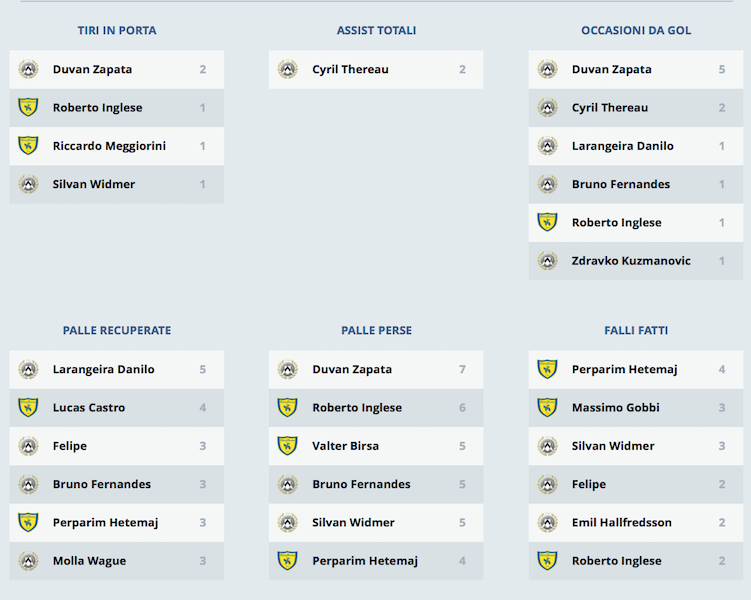Click Chievo crest beside Massimo Gobbi

pos(547,408)
